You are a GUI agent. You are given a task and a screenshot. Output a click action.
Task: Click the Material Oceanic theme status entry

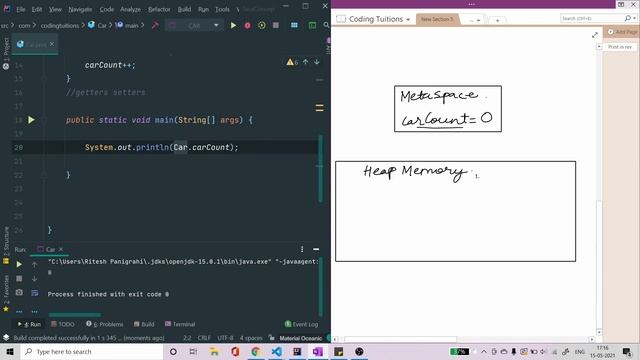click(x=301, y=338)
